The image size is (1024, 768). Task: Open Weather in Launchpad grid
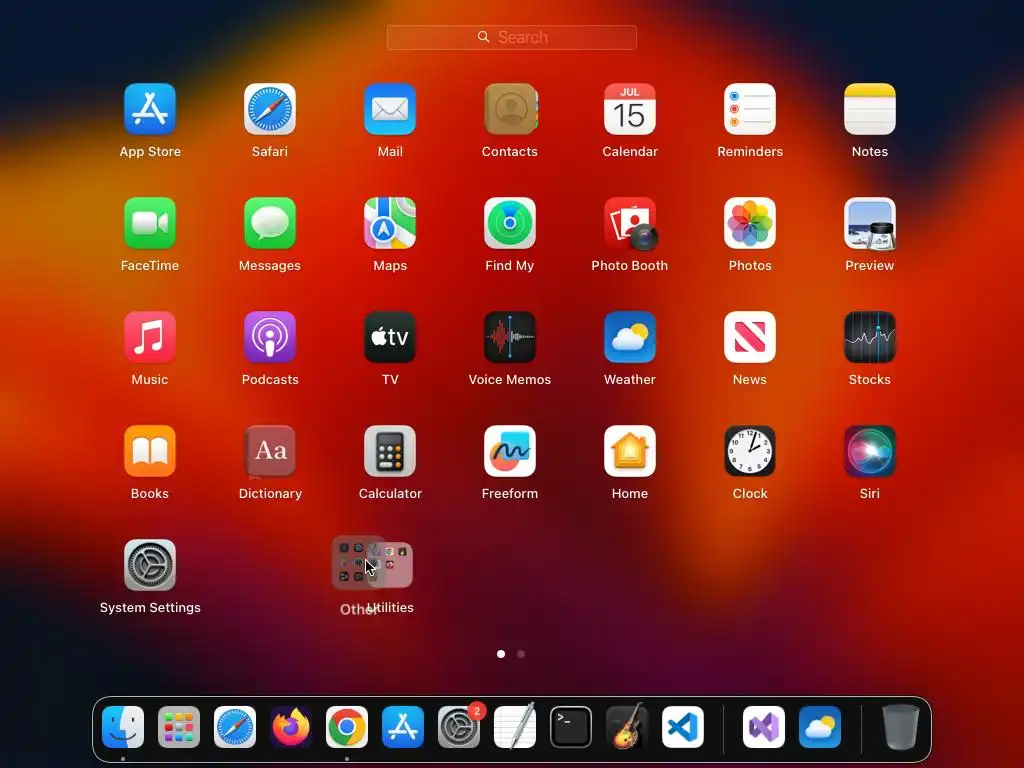point(630,337)
